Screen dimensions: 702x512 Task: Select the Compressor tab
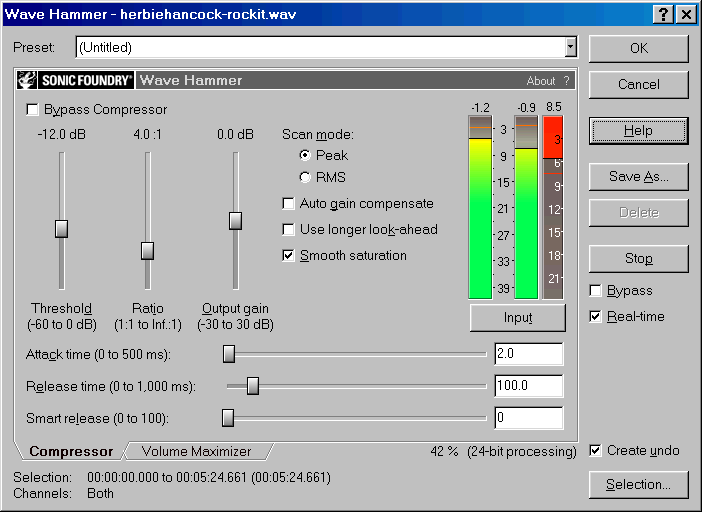(71, 451)
